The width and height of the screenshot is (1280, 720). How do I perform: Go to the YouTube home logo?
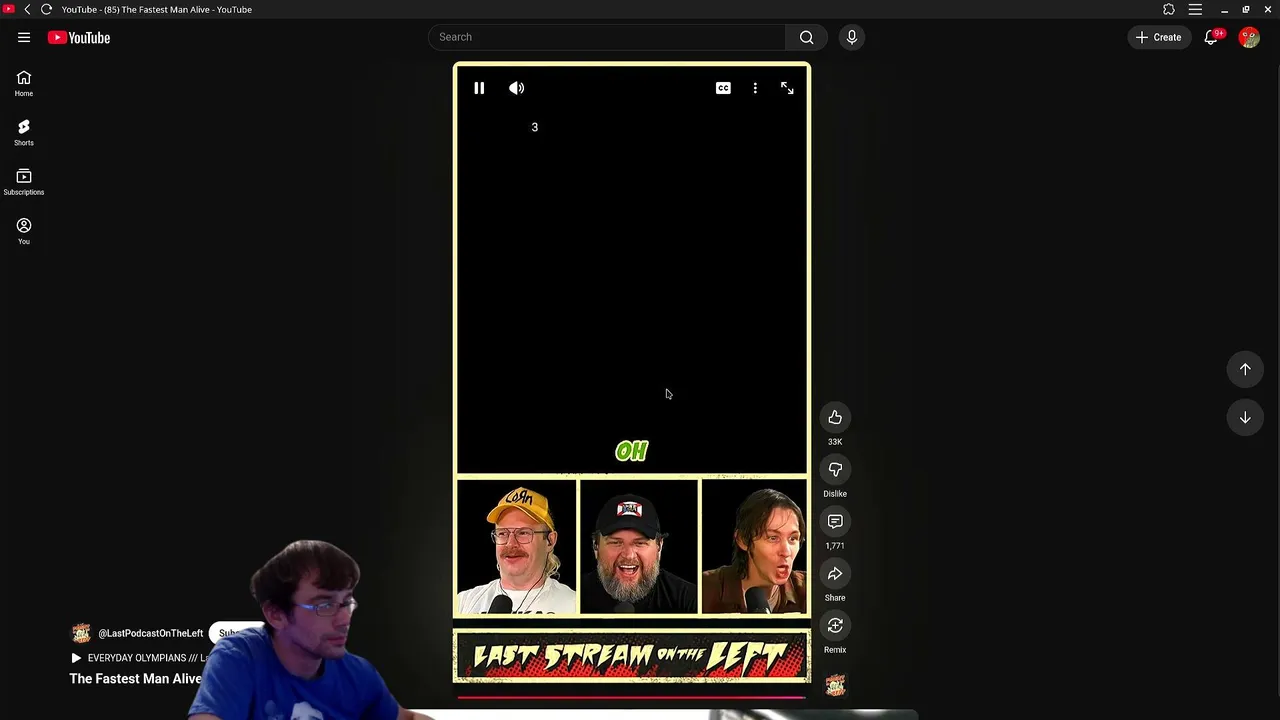coord(79,37)
